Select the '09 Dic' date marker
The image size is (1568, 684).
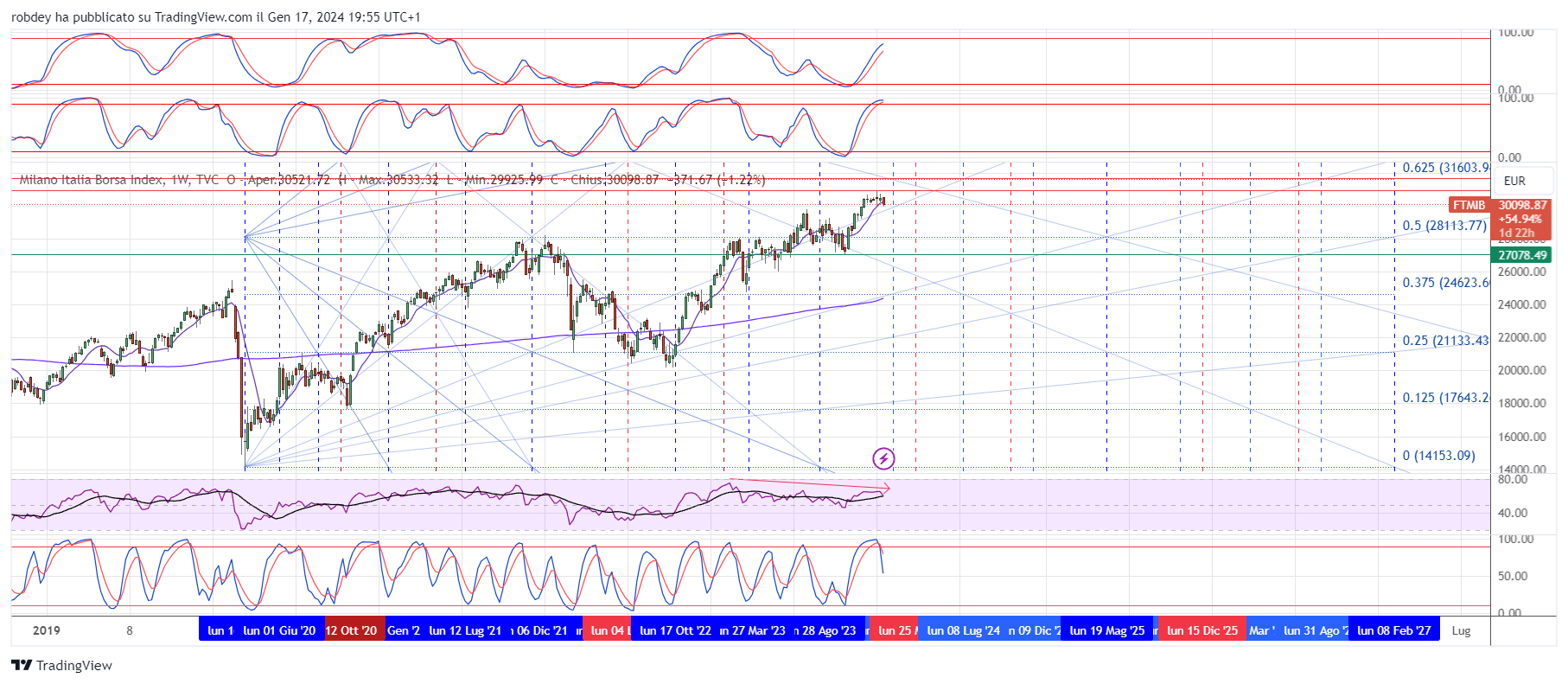coord(1036,630)
